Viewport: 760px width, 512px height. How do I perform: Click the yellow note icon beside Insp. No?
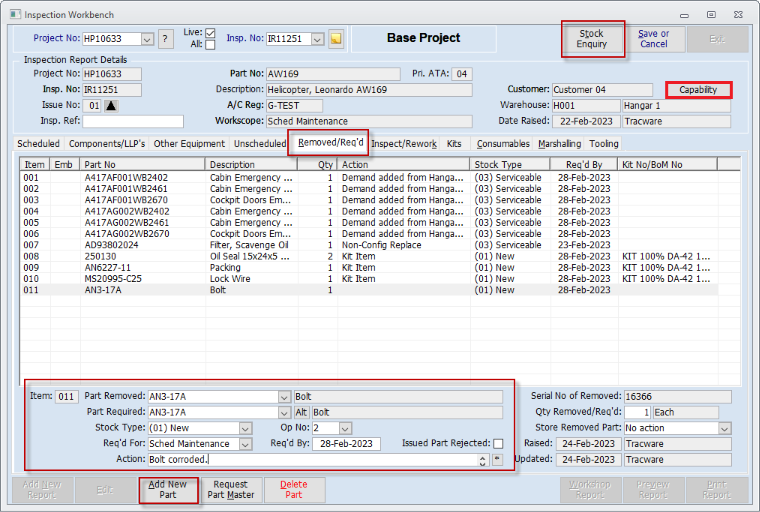point(336,39)
